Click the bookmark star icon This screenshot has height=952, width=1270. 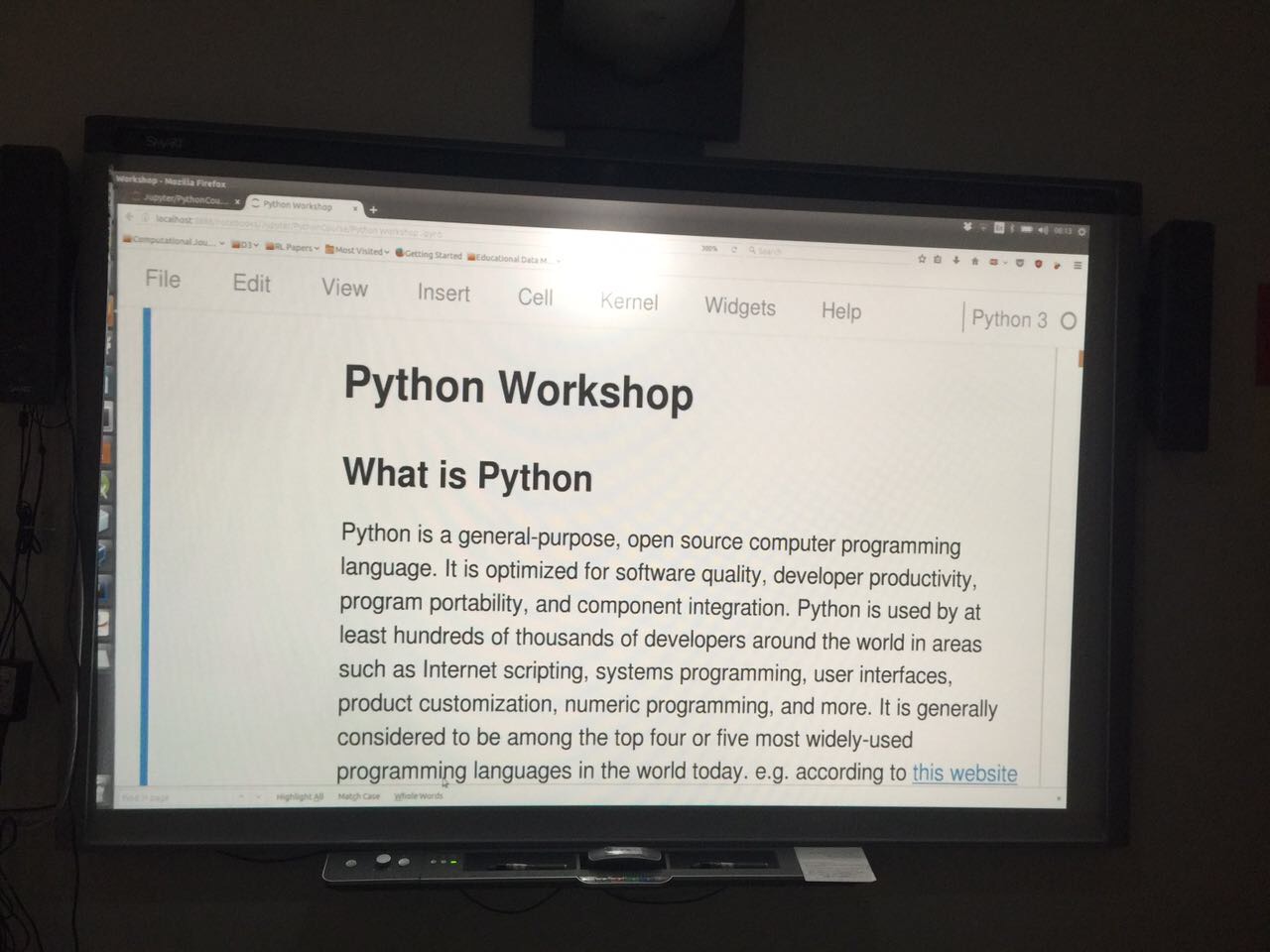coord(922,259)
